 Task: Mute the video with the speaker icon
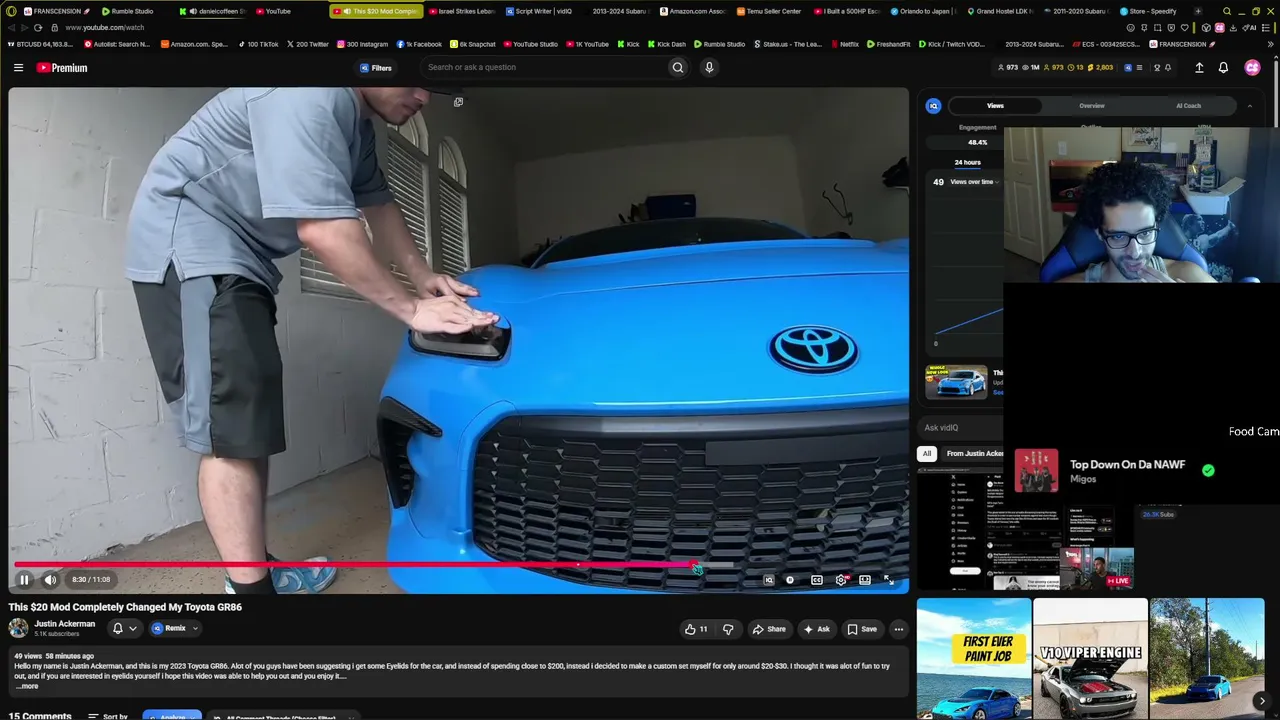point(50,580)
